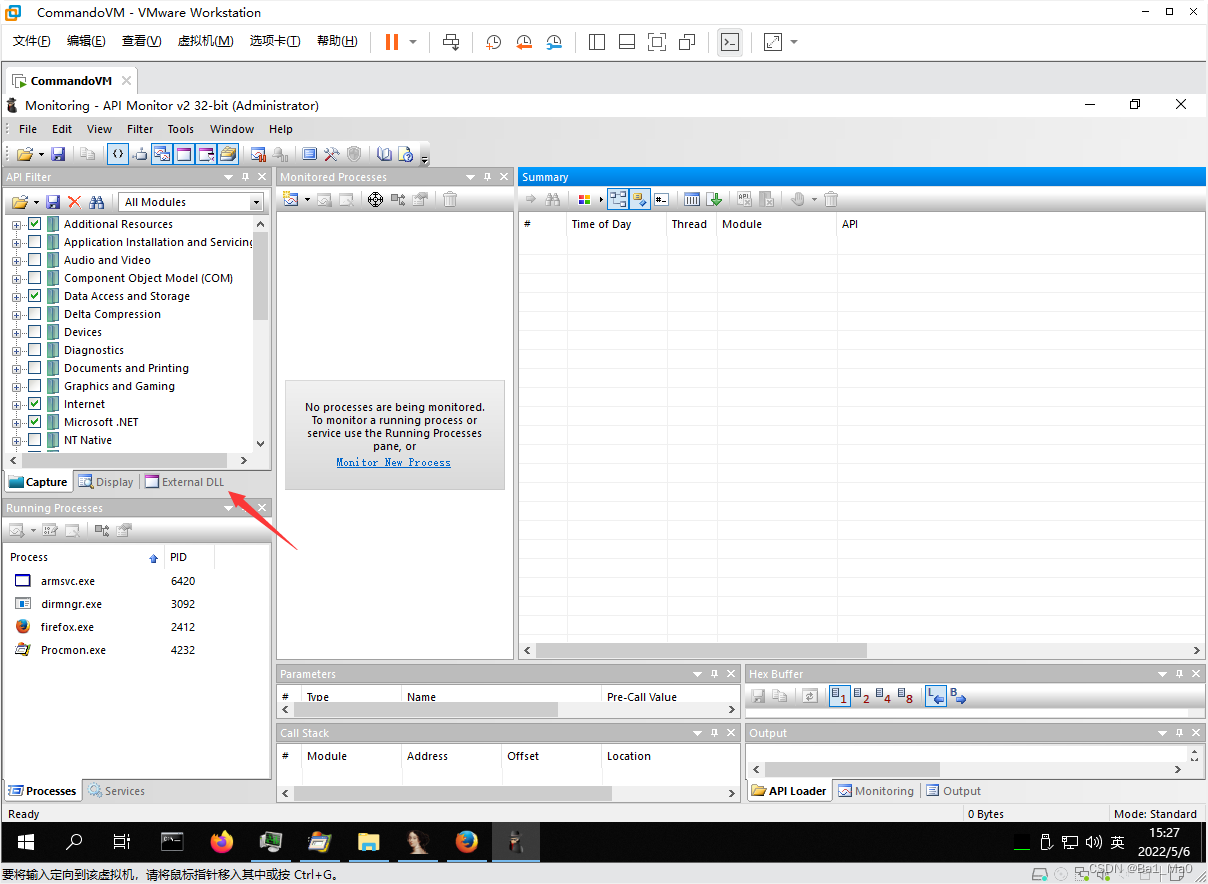Check the Delta Compression checkbox
The height and width of the screenshot is (884, 1208).
tap(35, 314)
